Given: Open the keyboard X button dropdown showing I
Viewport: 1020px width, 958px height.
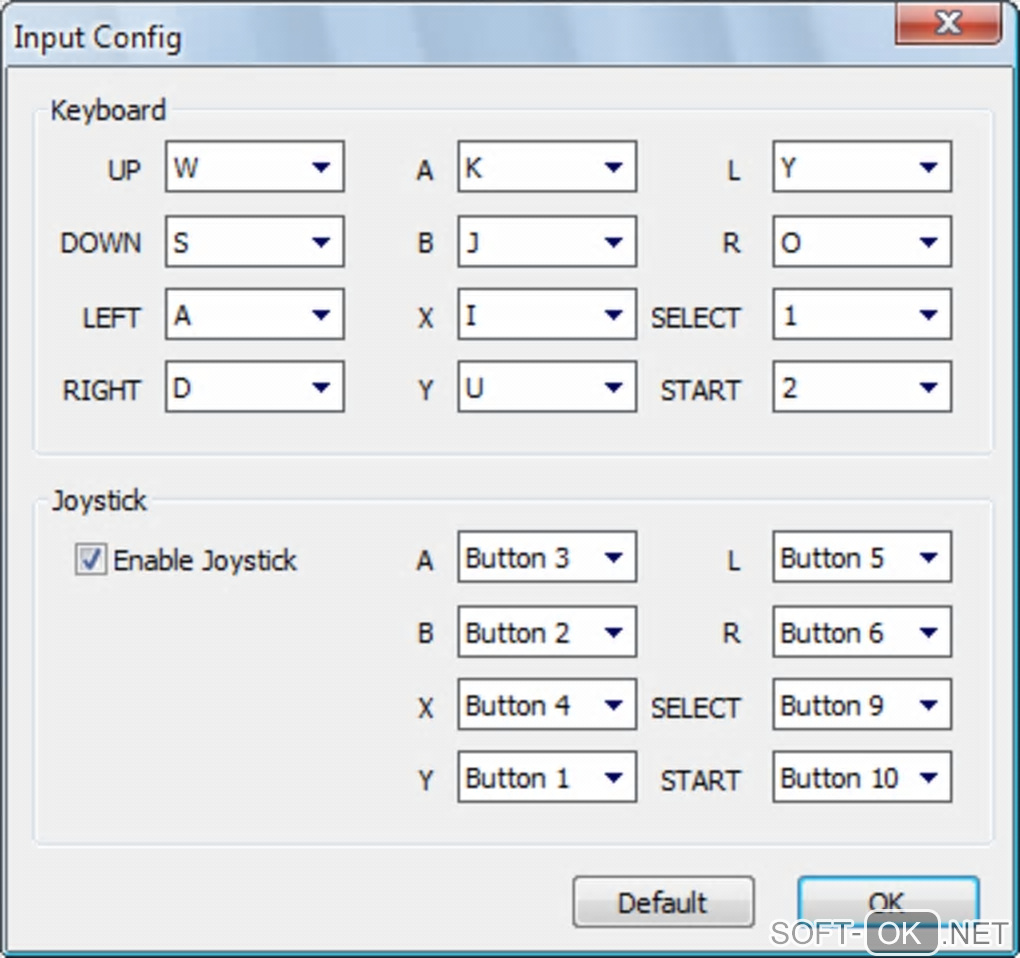Looking at the screenshot, I should [x=547, y=315].
